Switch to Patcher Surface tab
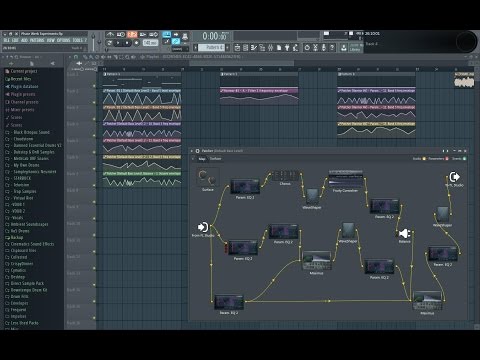The image size is (480, 360). [215, 159]
